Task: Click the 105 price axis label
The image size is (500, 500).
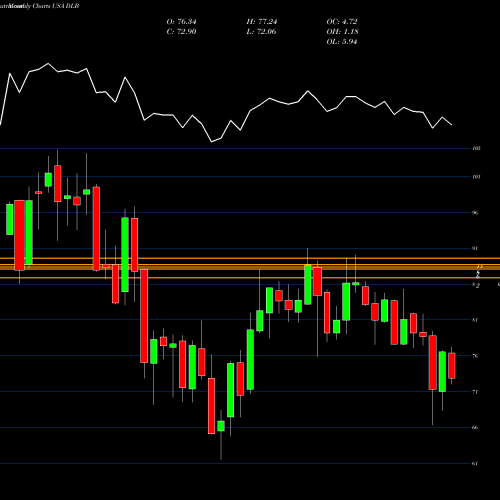Action: (476, 148)
